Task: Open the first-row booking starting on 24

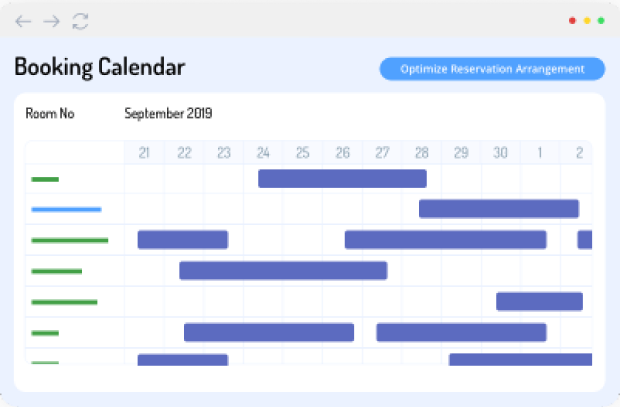Action: 342,179
